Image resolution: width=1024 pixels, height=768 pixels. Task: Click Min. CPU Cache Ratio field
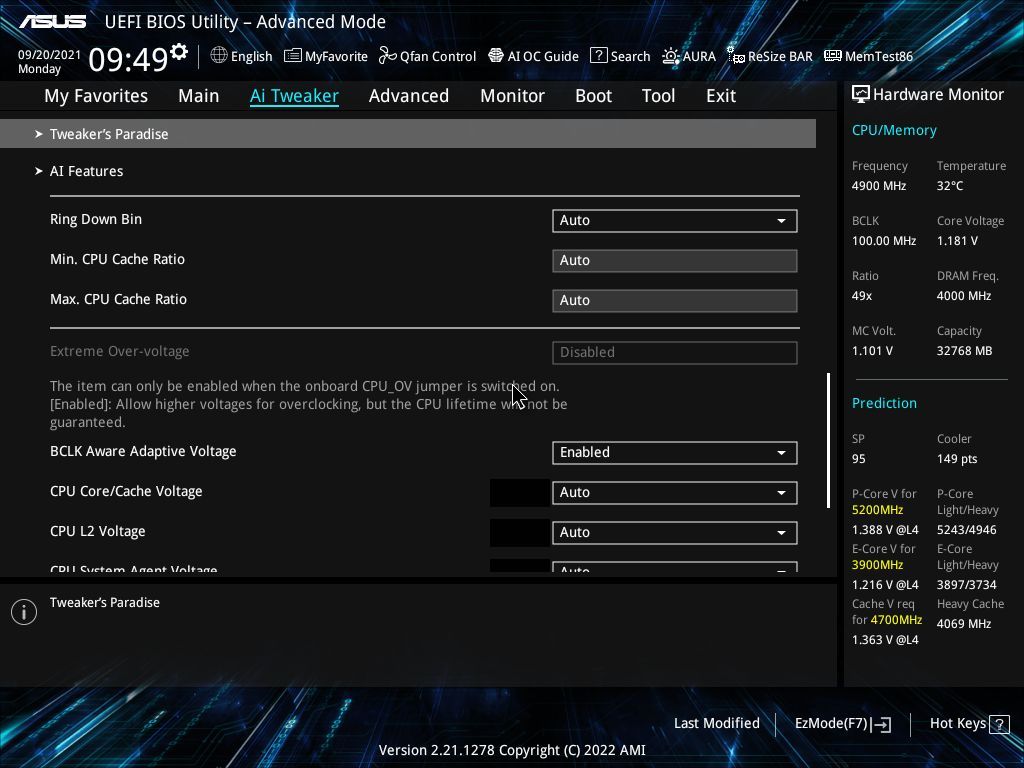click(675, 261)
